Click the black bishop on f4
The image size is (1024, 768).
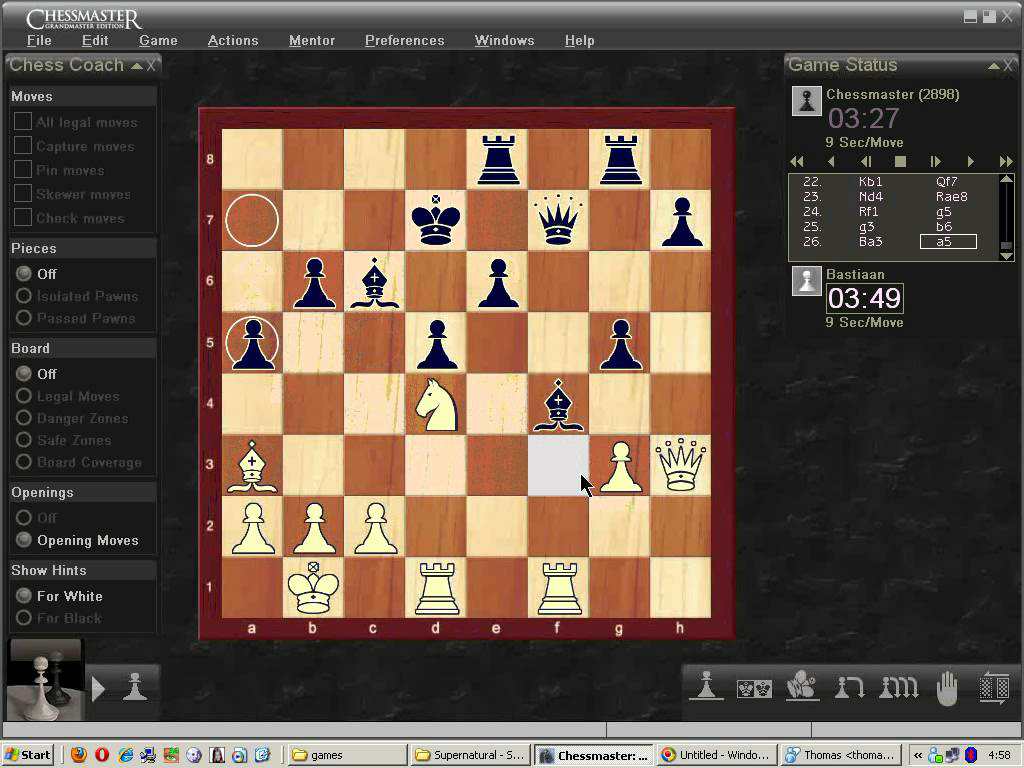558,405
